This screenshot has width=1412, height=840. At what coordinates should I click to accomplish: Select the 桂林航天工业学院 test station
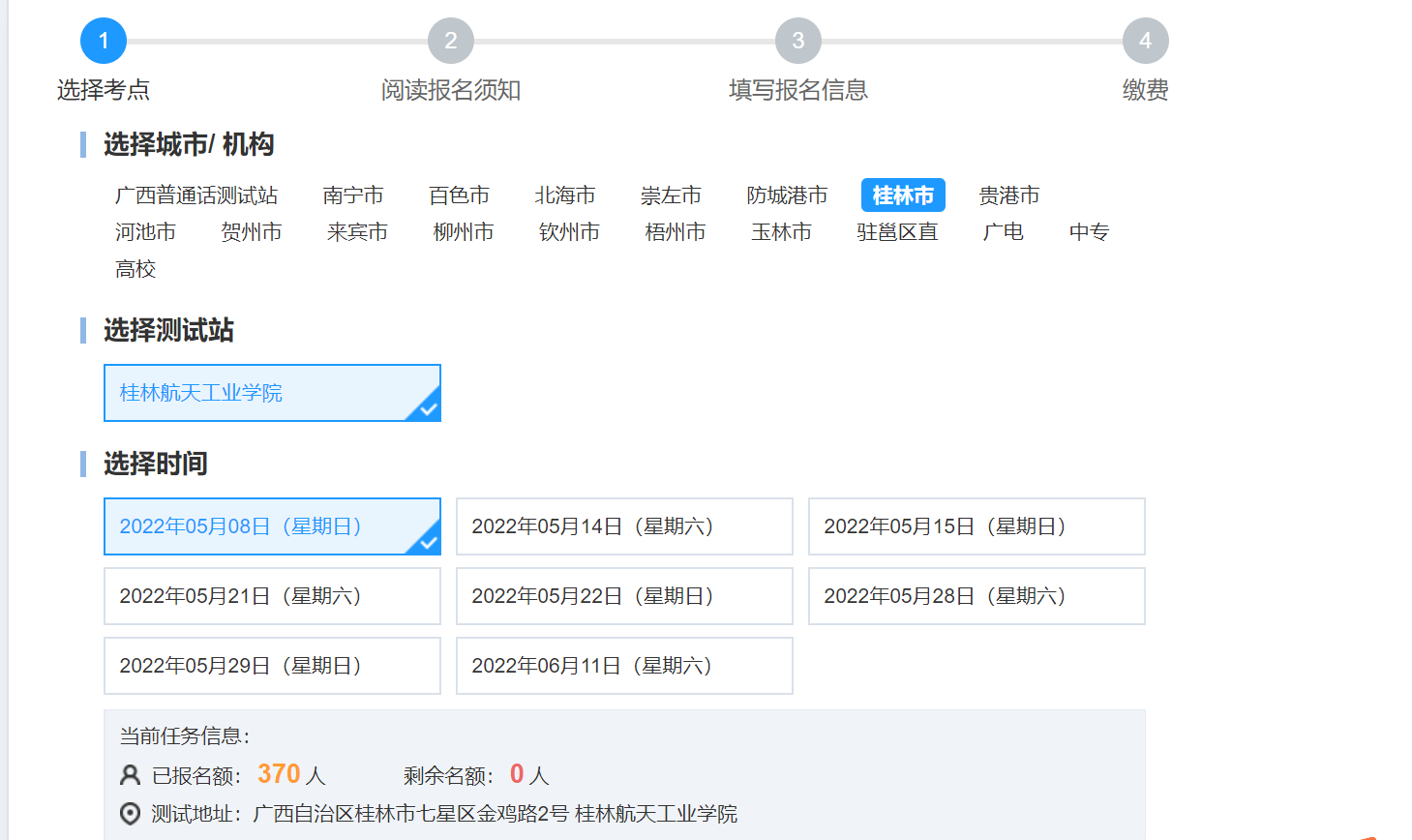click(x=272, y=393)
